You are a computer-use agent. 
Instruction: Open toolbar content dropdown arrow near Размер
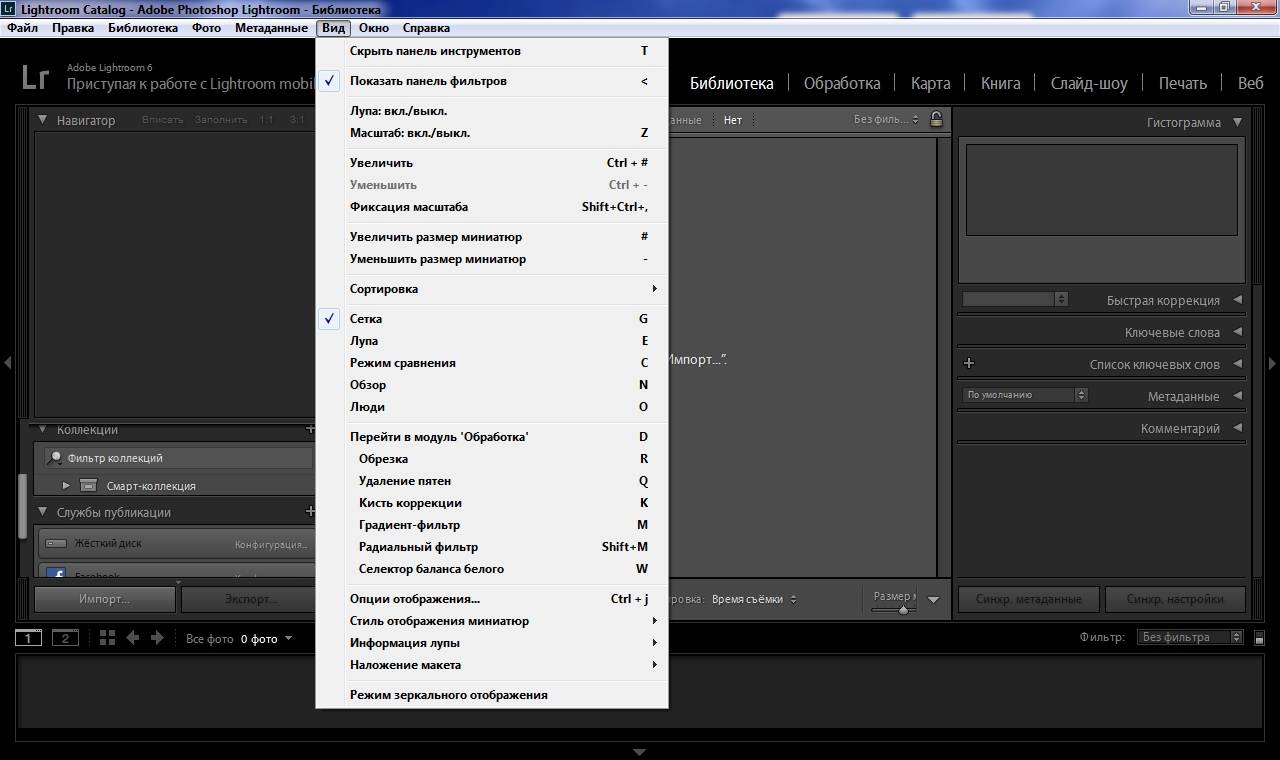933,600
